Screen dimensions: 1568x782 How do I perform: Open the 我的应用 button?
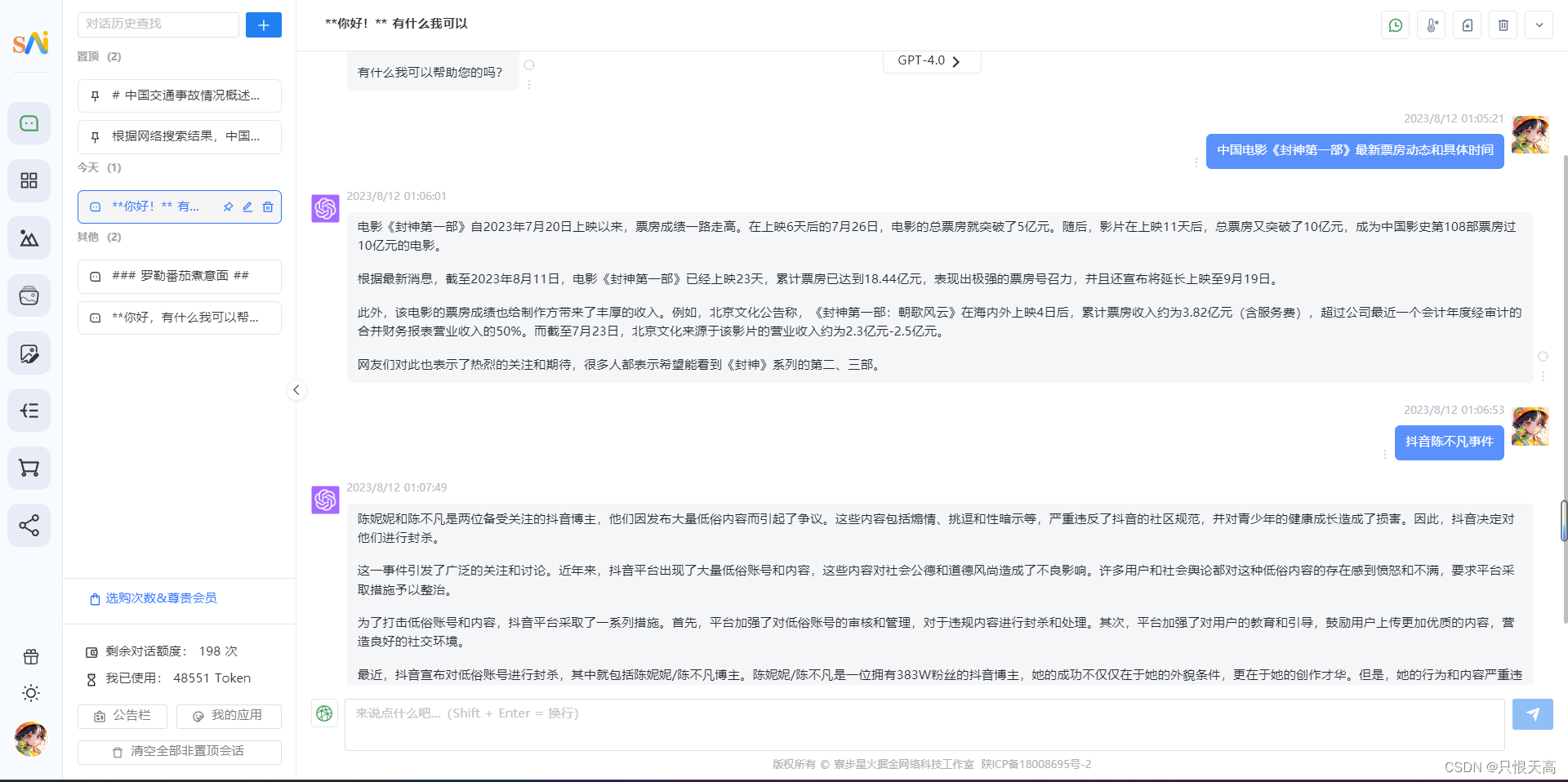pyautogui.click(x=229, y=716)
